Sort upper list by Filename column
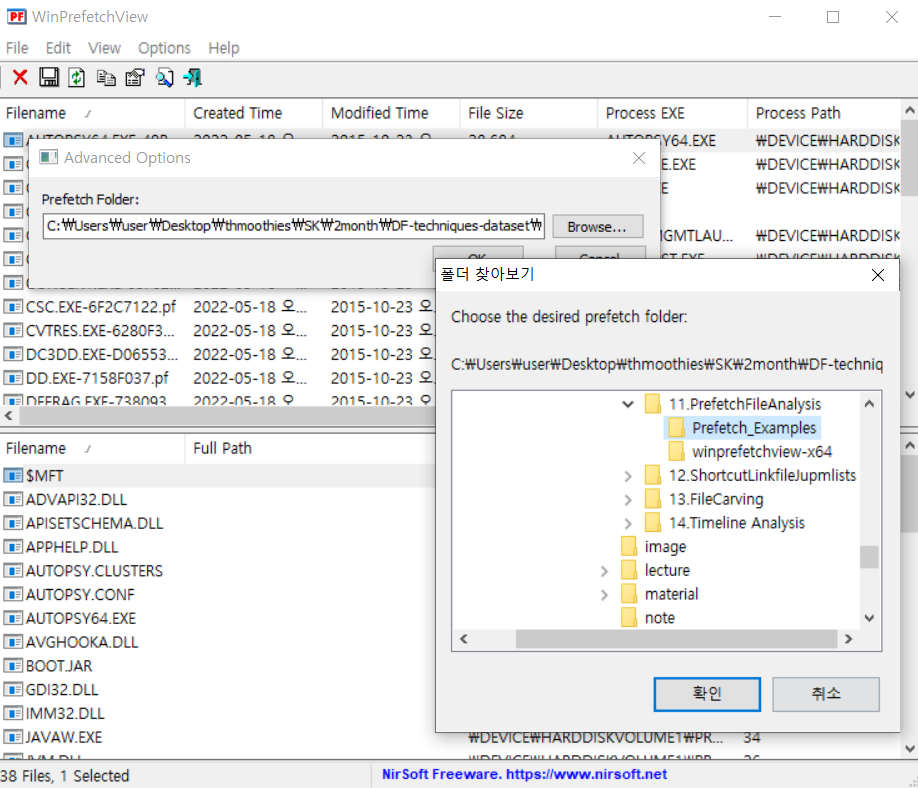The image size is (918, 788). pos(93,113)
